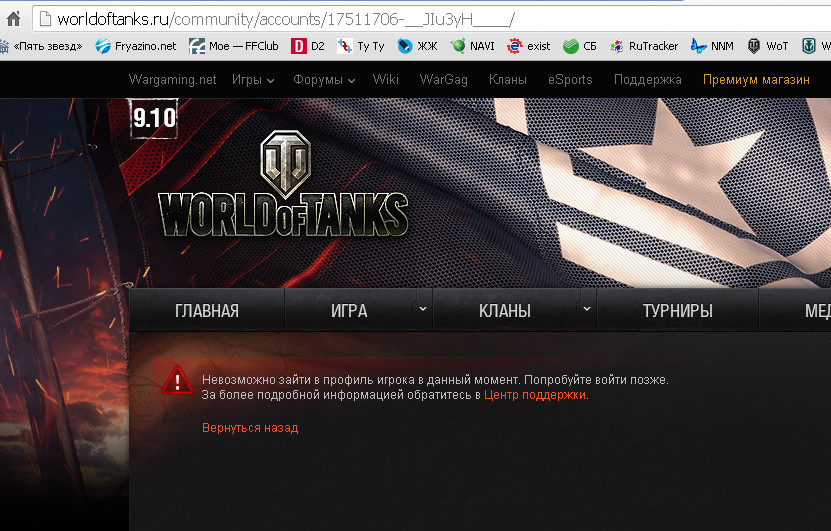The width and height of the screenshot is (831, 531).
Task: Click the page icon in address bar
Action: tap(46, 19)
